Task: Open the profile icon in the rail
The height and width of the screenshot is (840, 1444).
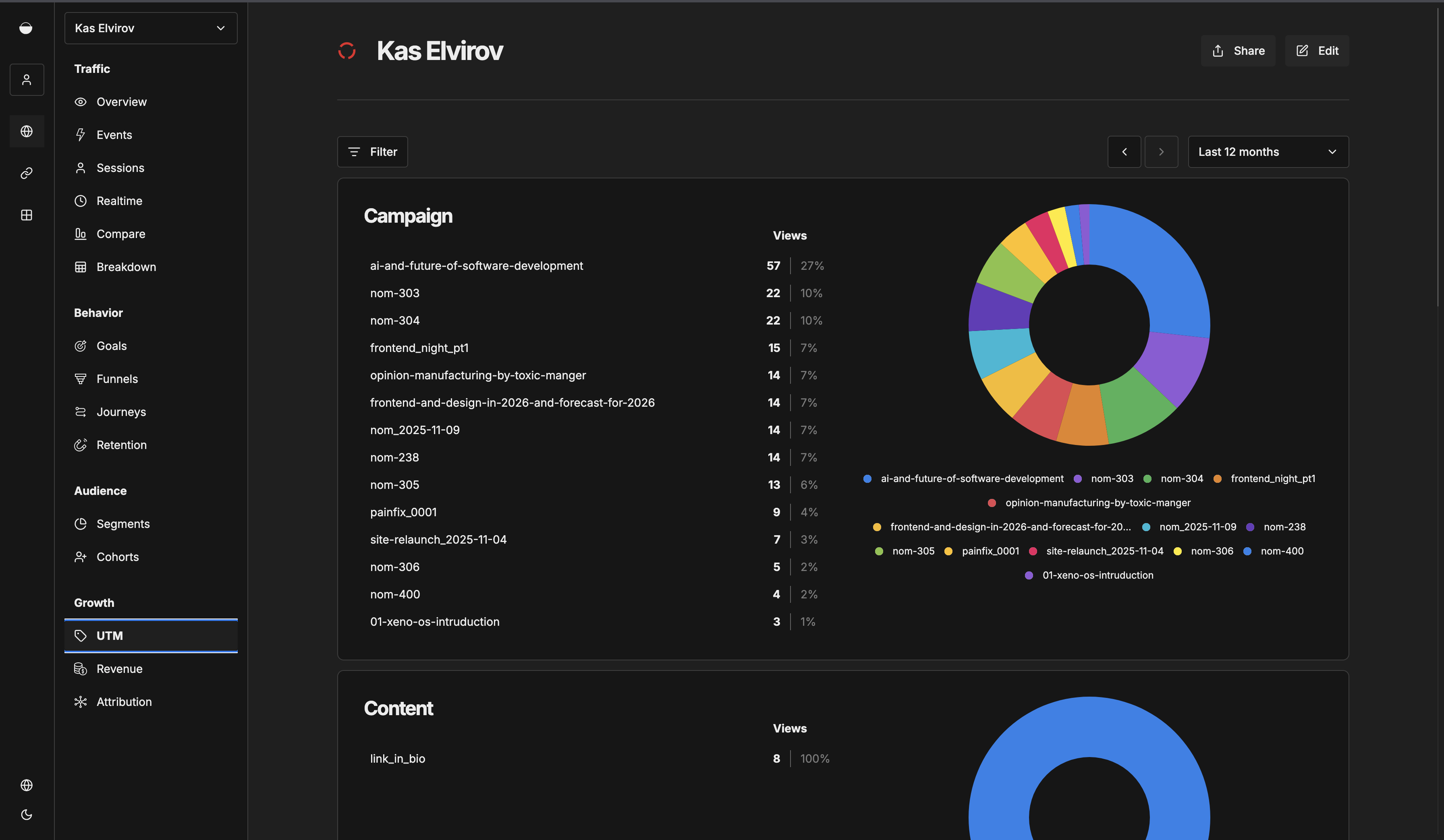Action: 26,80
